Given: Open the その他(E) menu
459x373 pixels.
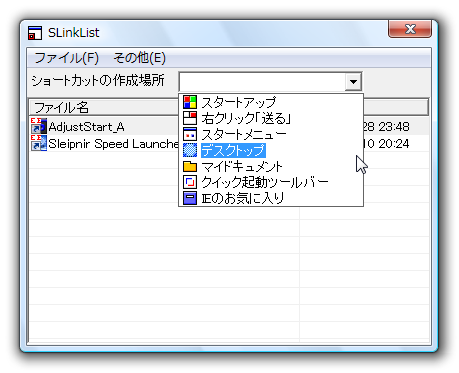Looking at the screenshot, I should tap(139, 58).
